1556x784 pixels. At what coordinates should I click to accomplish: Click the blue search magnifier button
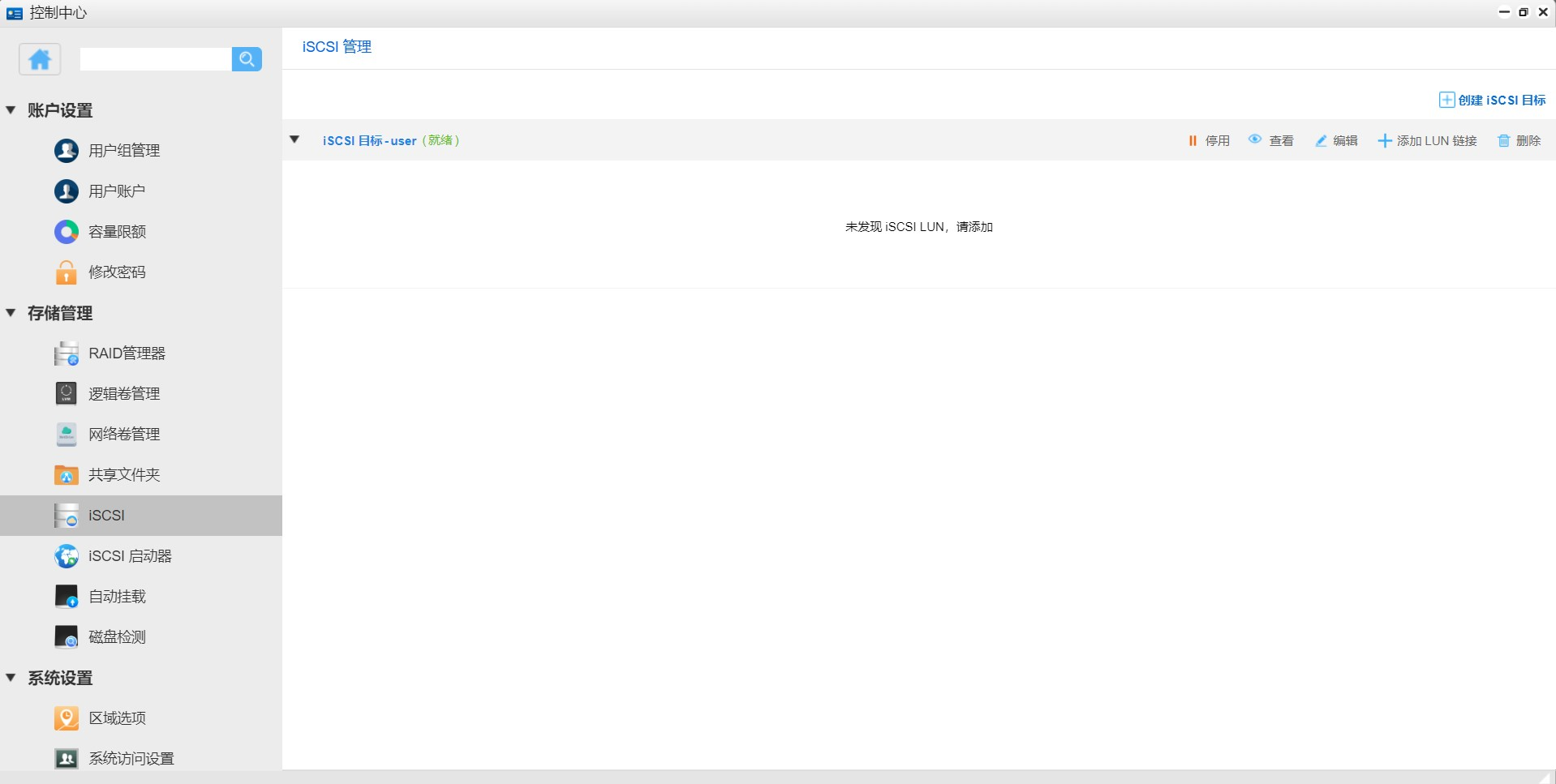coord(247,59)
